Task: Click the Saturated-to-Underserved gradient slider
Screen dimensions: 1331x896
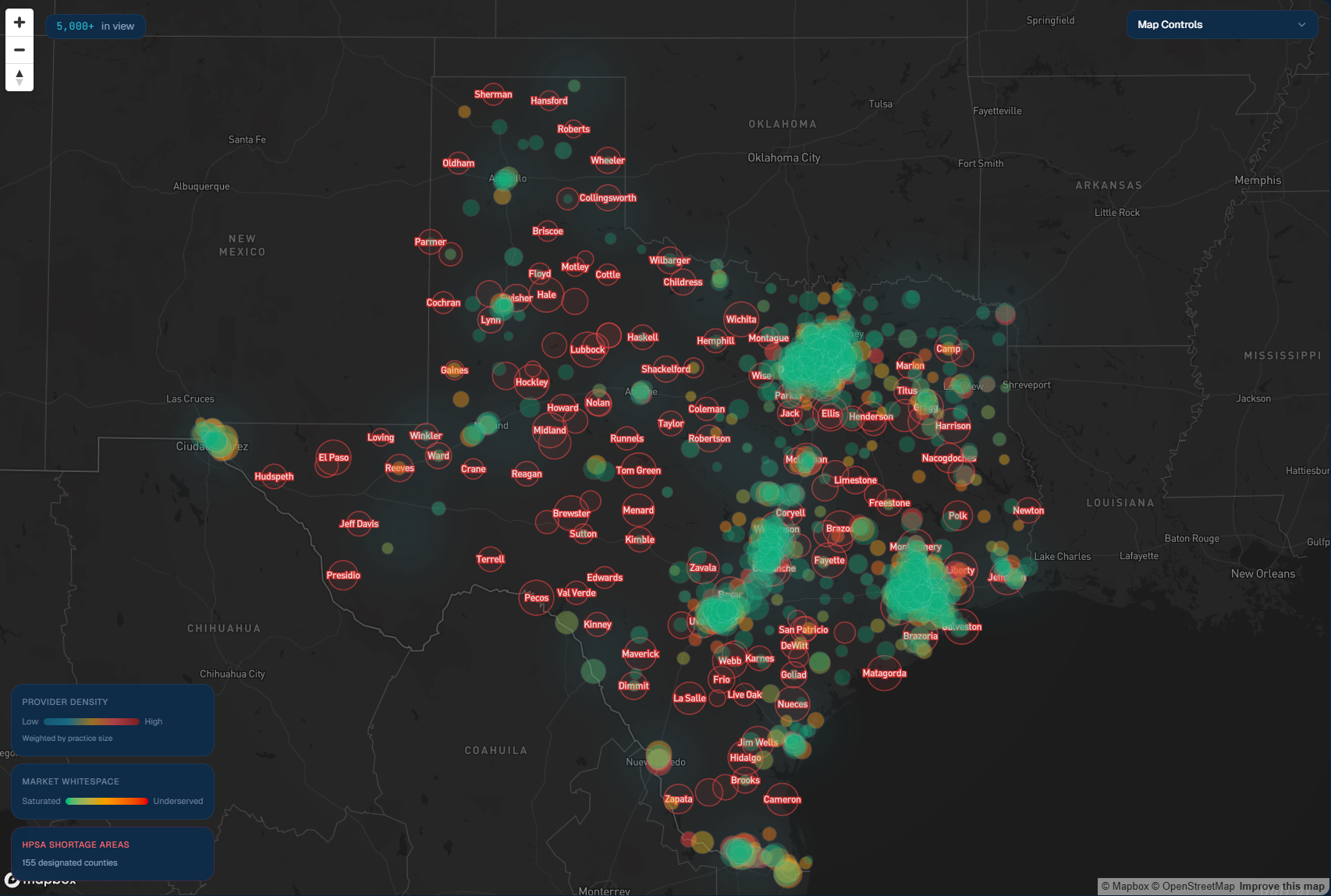Action: click(107, 801)
